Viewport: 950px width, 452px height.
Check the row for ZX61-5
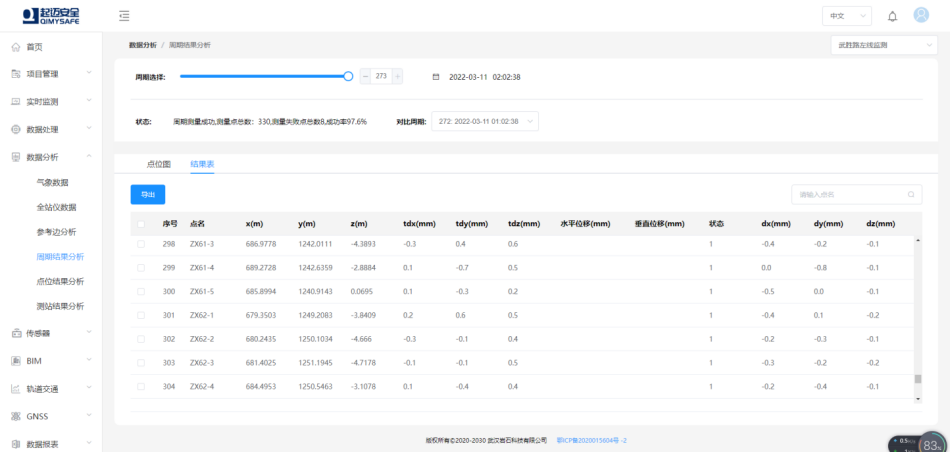pos(141,291)
